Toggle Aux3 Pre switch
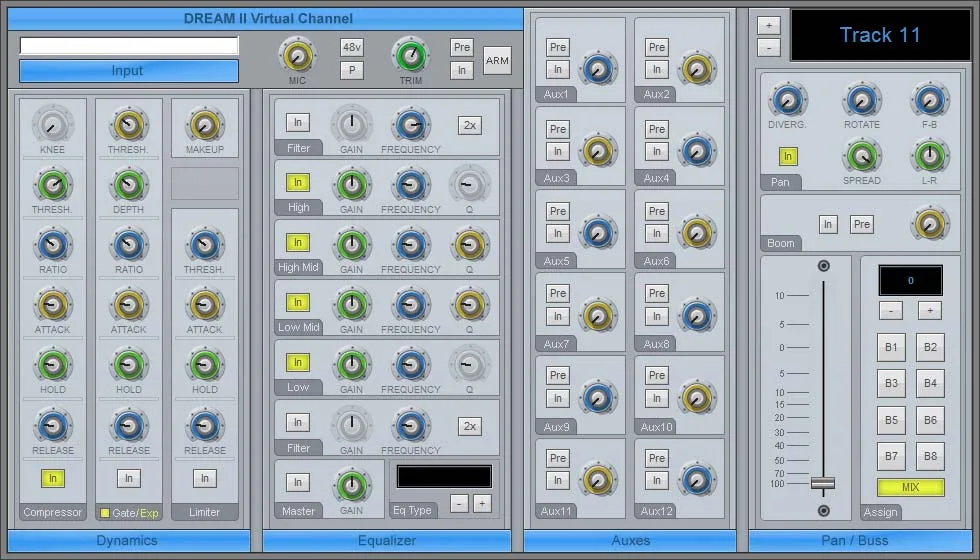980x560 pixels. pos(558,129)
